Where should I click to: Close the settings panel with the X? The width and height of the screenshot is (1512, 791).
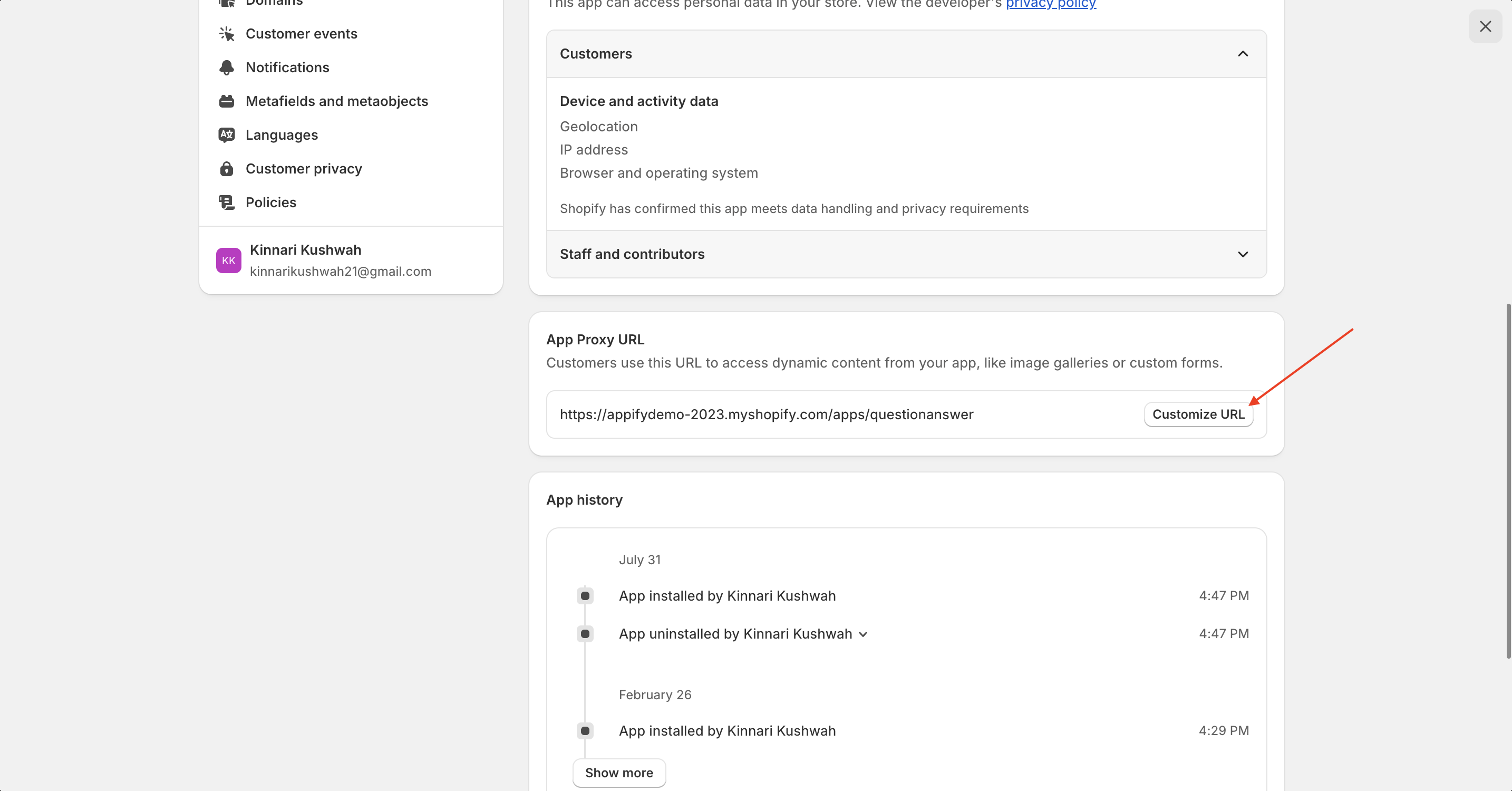(1485, 26)
